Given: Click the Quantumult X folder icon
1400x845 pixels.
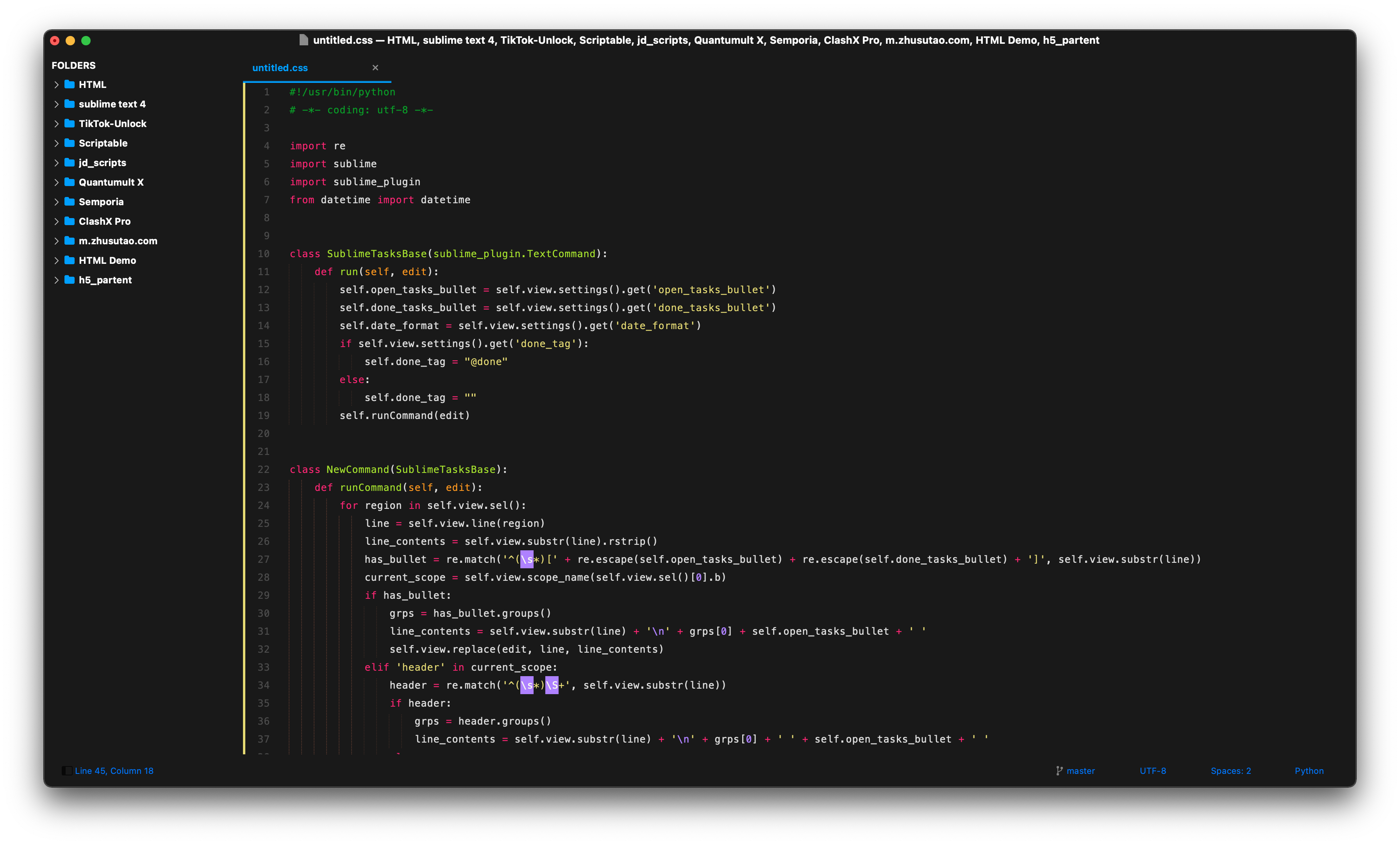Looking at the screenshot, I should [x=70, y=182].
